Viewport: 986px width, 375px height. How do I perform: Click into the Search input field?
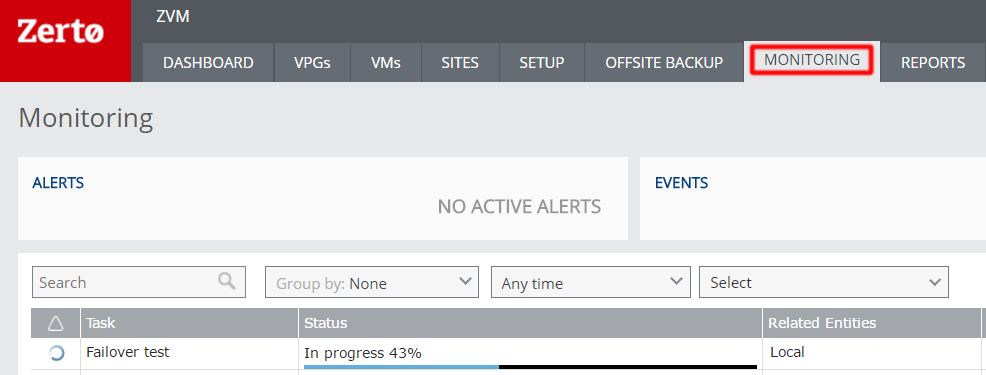point(138,282)
